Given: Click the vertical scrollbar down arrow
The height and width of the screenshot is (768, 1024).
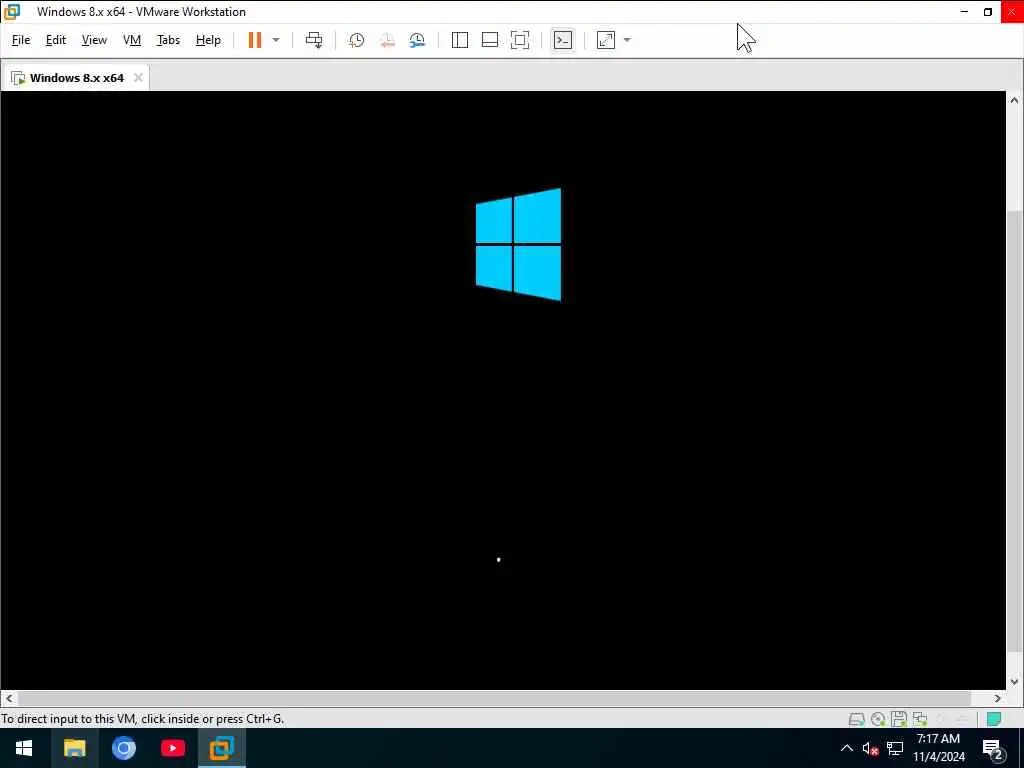Looking at the screenshot, I should coord(1014,682).
